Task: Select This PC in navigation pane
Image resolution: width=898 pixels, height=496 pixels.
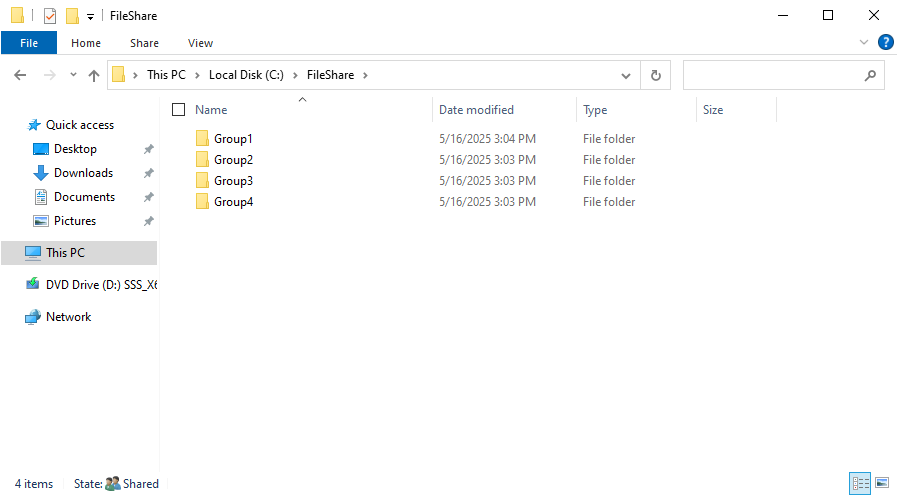Action: point(79,253)
